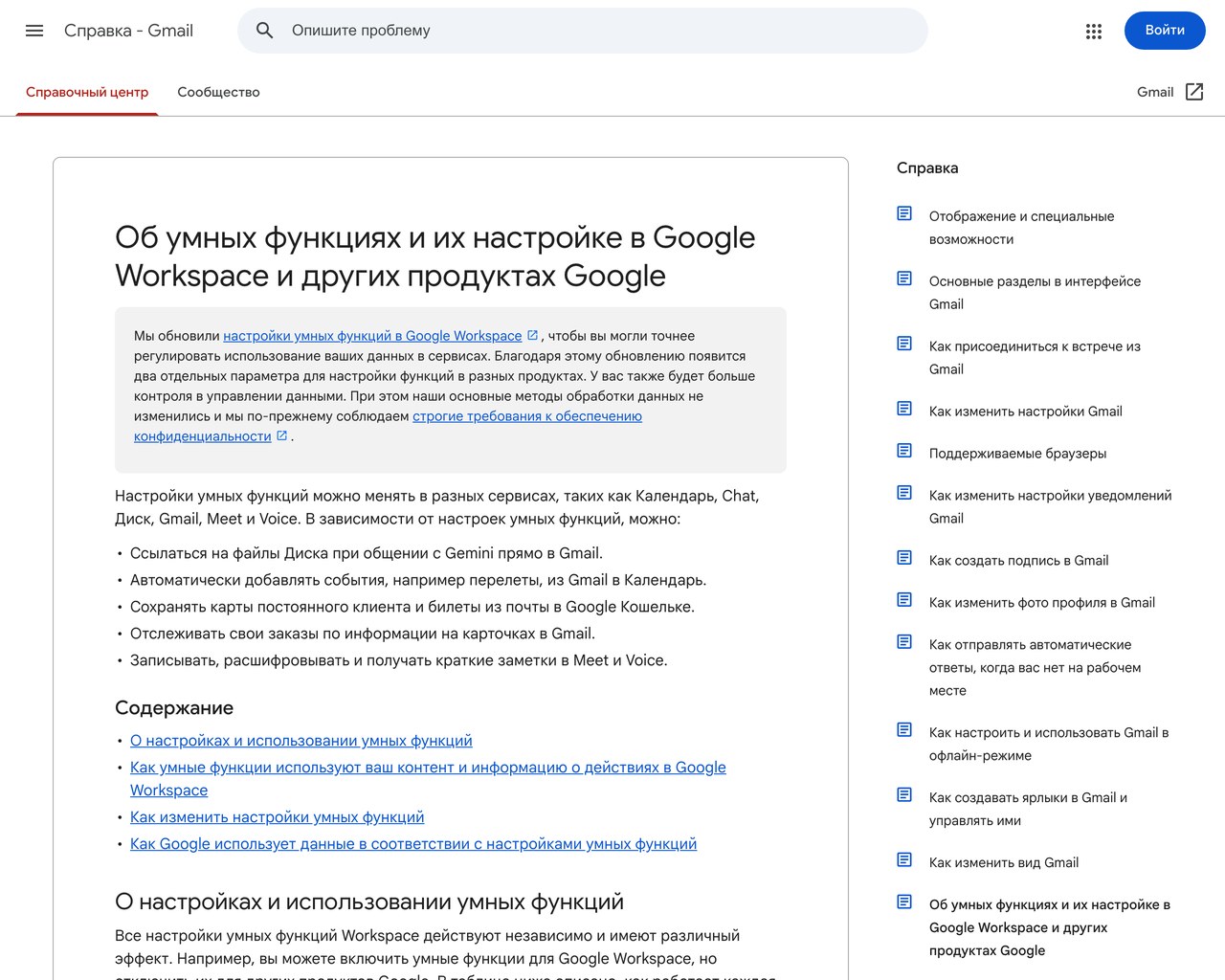Open sidebar article 'Отображение и специальные возможности'
Screen dimensions: 1225x980
[x=1021, y=228]
